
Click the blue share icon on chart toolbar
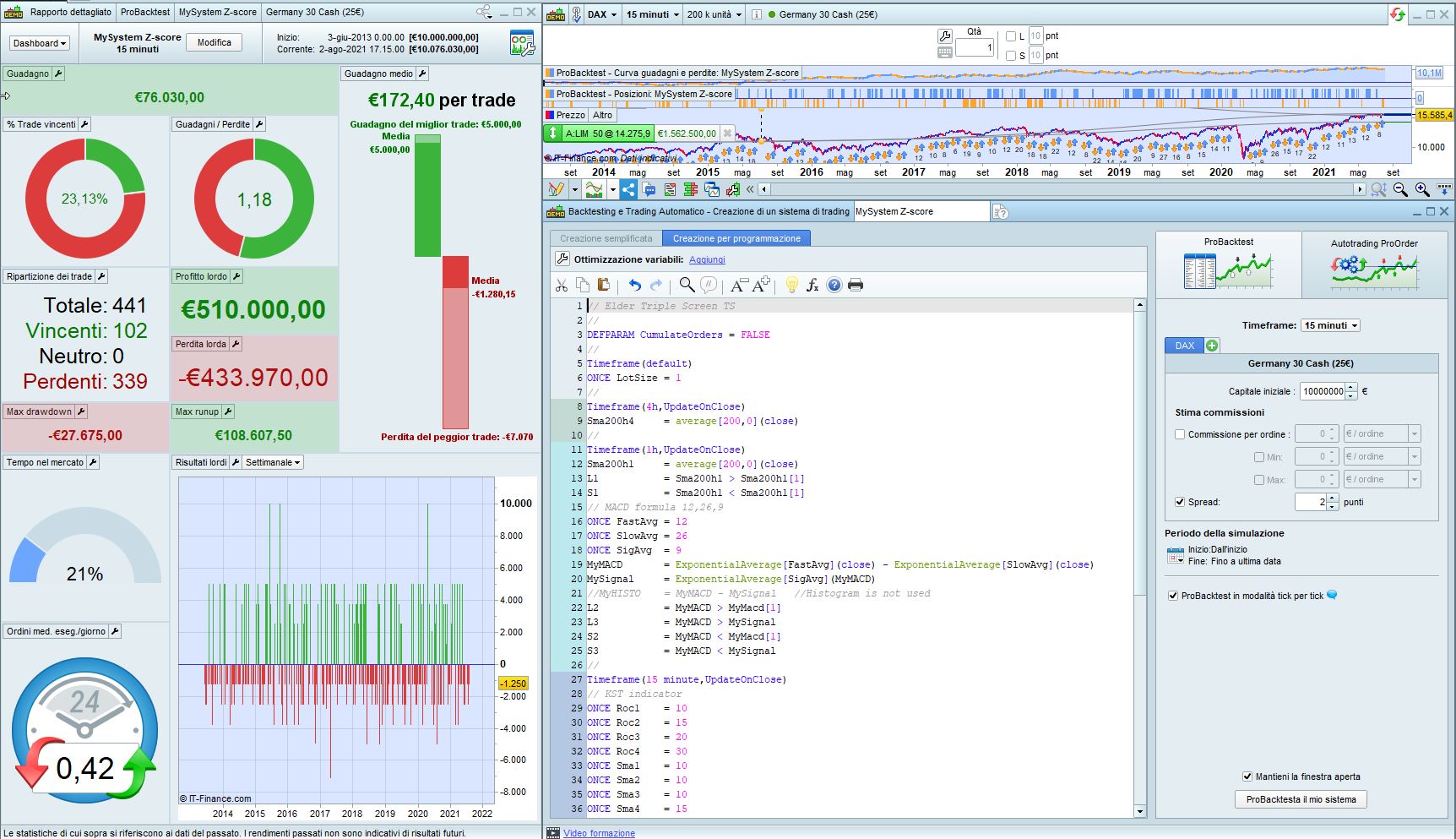(627, 189)
